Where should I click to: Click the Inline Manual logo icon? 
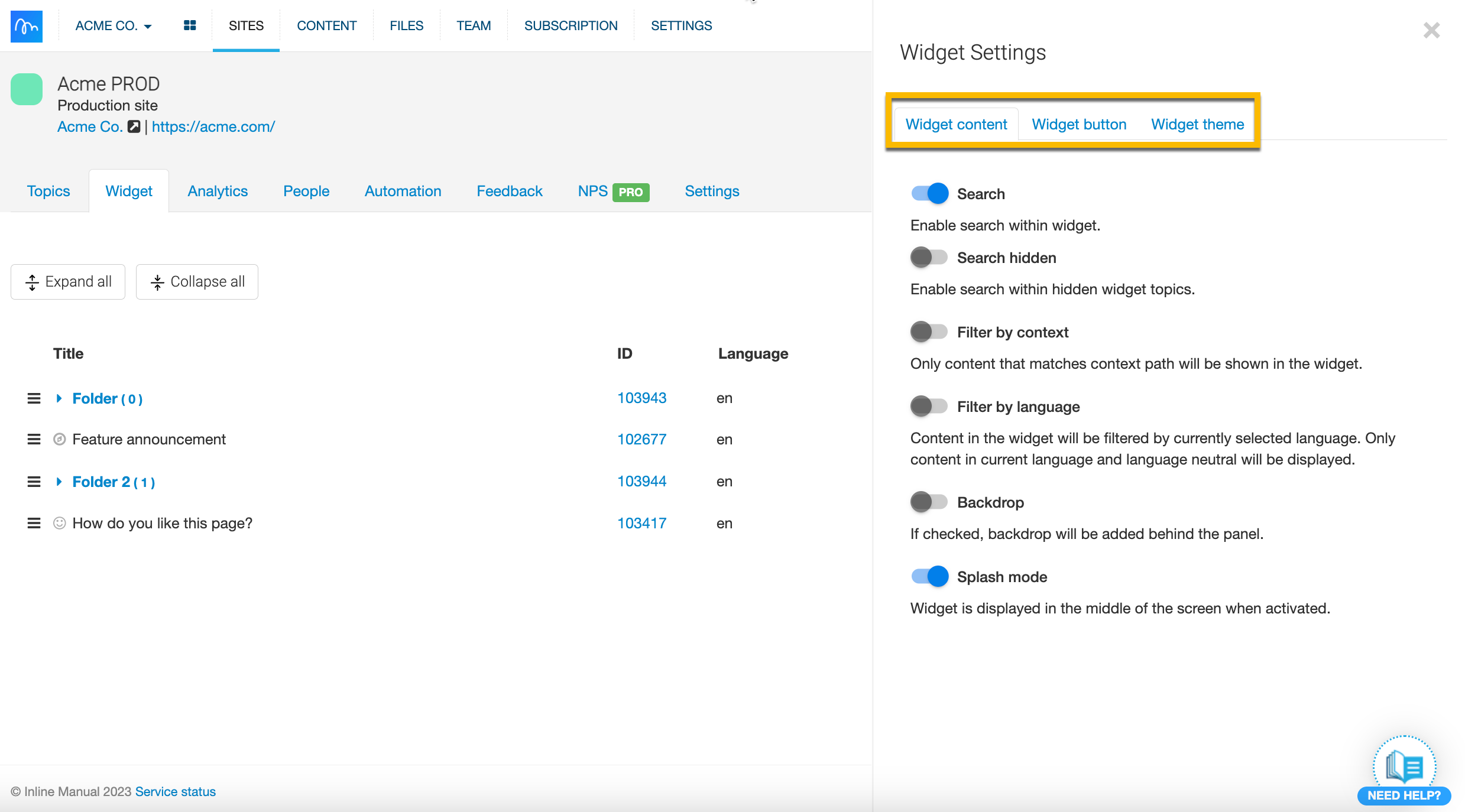click(x=27, y=26)
